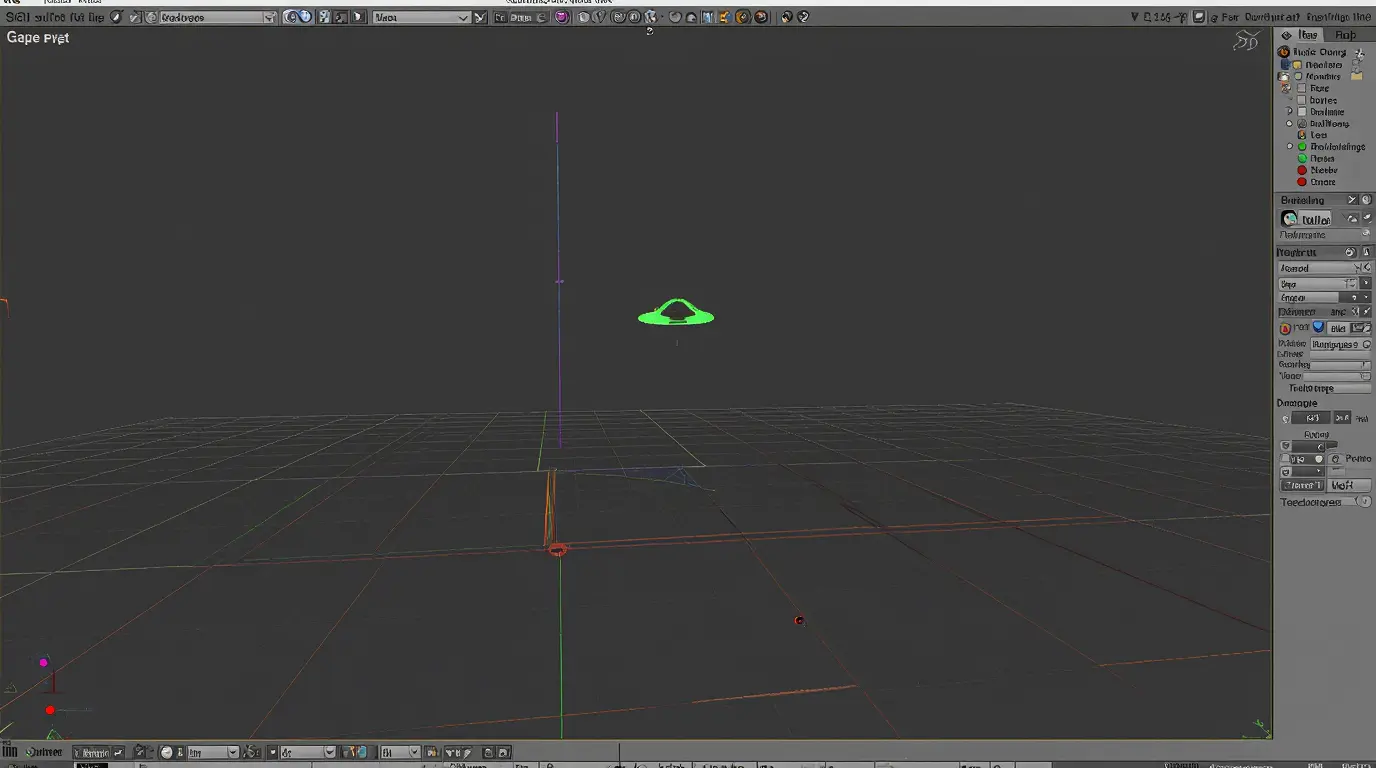
Task: Select the last red-dot row in the outliner
Action: tap(1317, 182)
